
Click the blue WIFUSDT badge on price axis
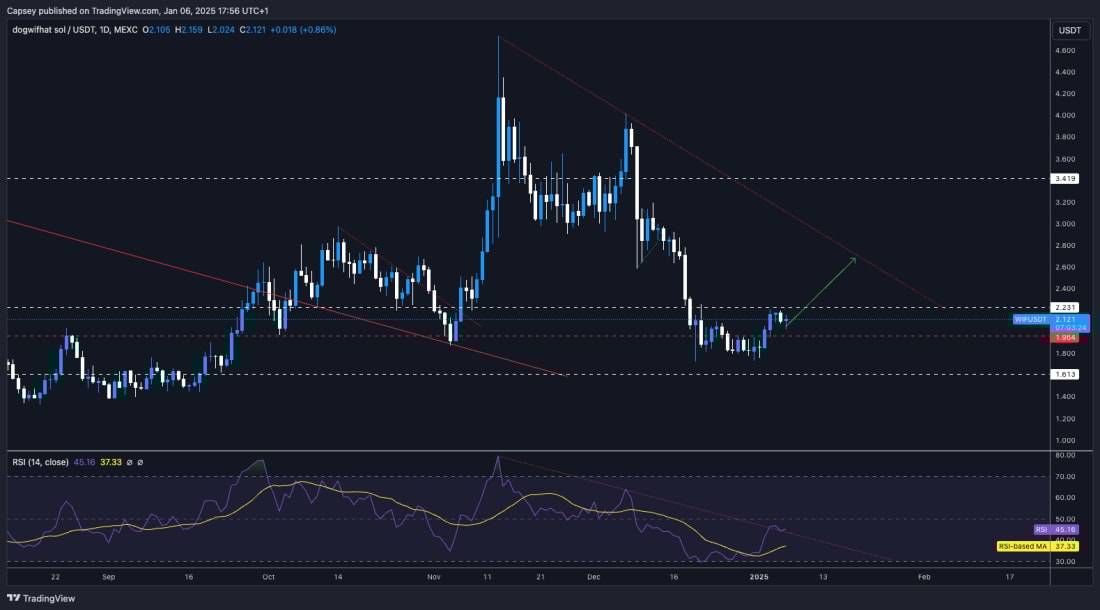click(1031, 320)
